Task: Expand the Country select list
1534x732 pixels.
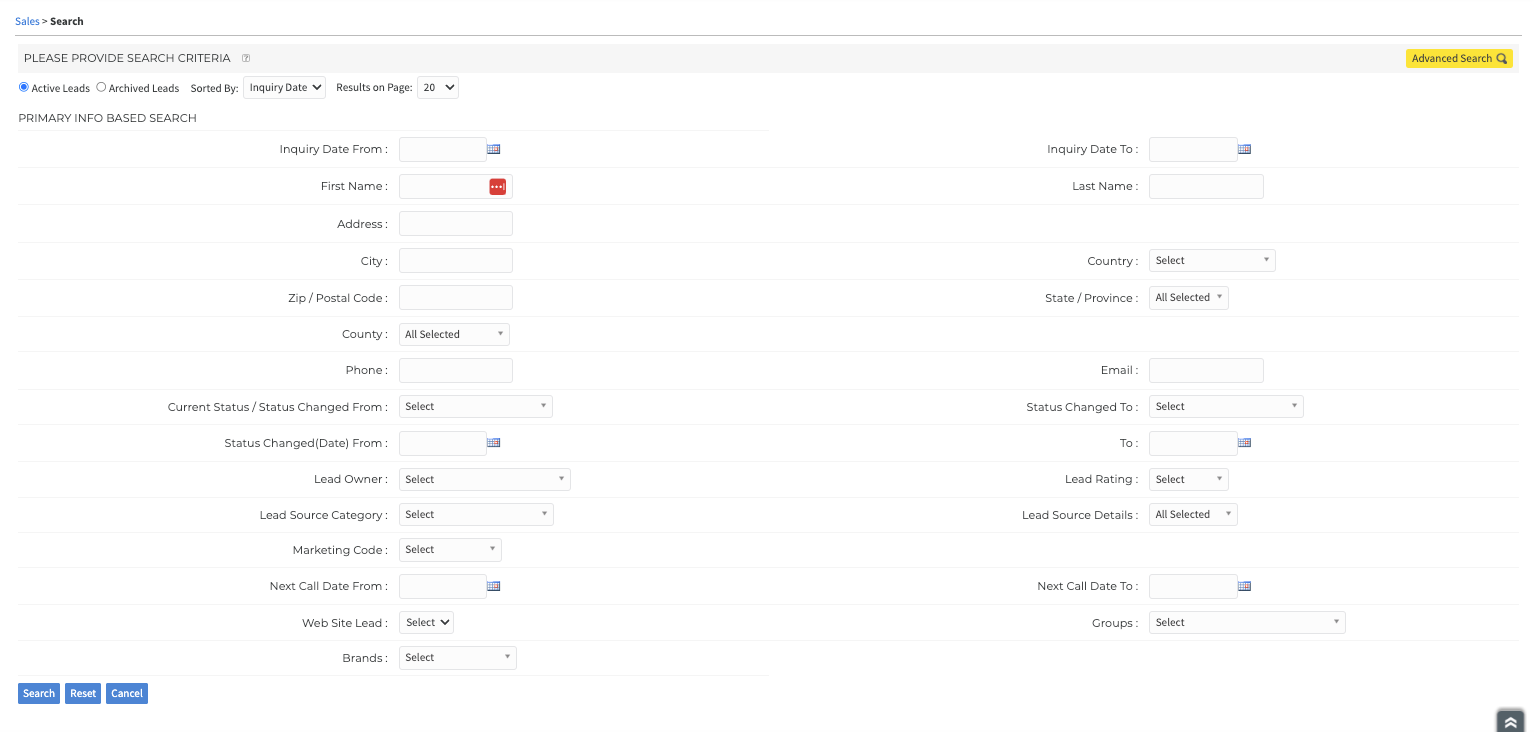Action: 1211,261
